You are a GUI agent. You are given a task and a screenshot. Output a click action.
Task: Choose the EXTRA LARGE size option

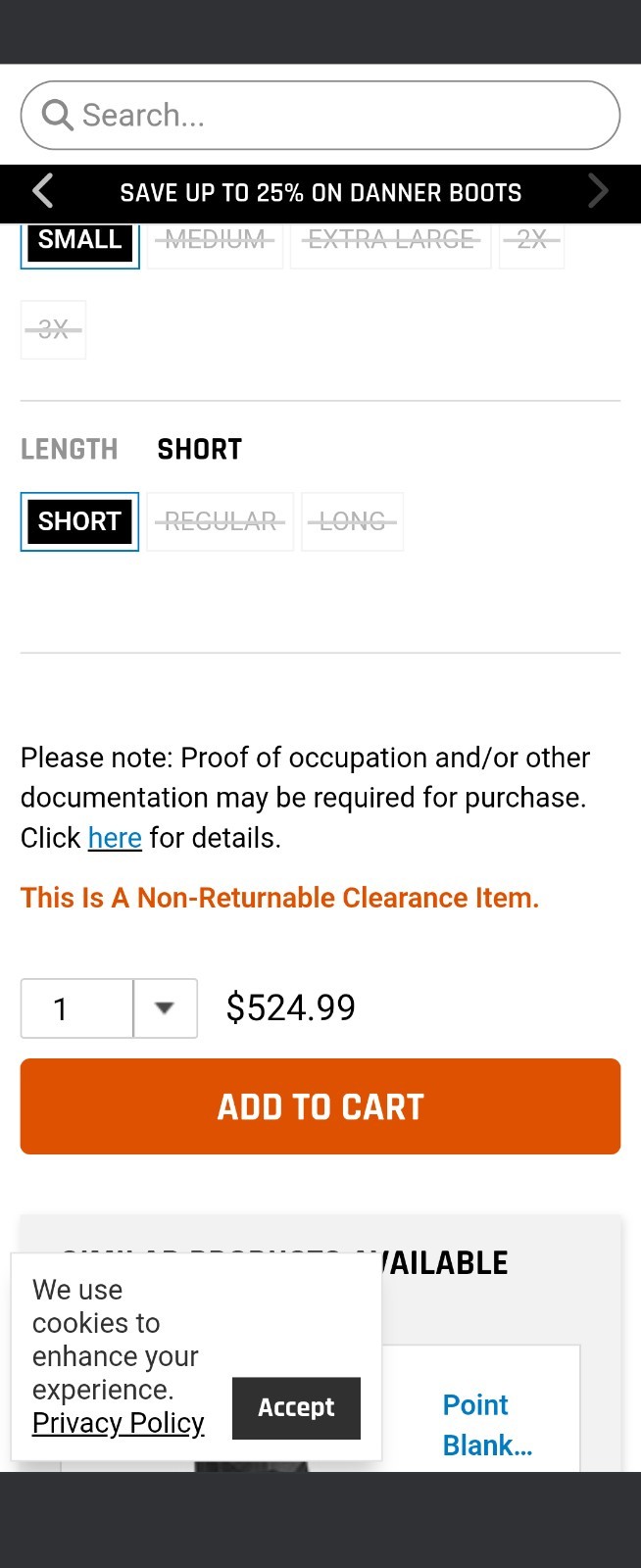(x=390, y=242)
